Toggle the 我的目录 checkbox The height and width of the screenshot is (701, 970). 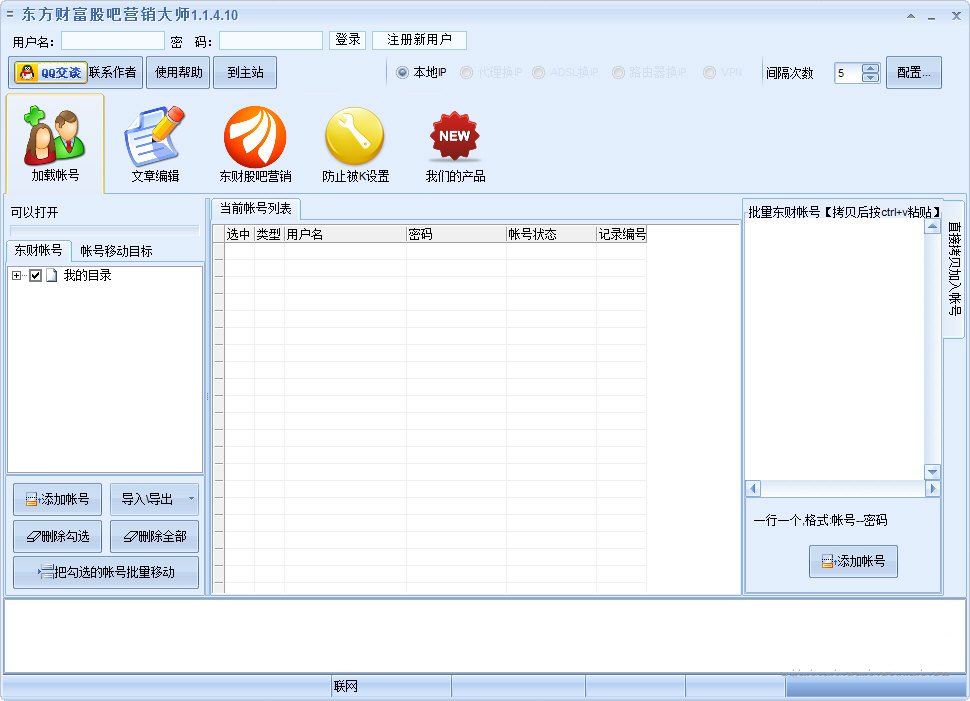tap(35, 275)
